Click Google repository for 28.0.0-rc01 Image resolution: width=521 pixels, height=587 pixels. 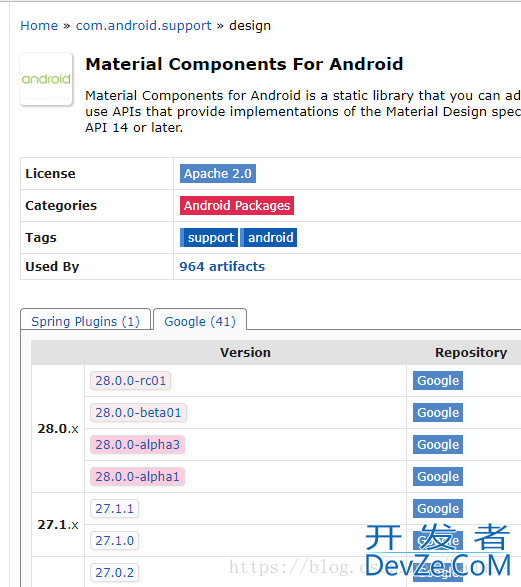click(x=438, y=381)
